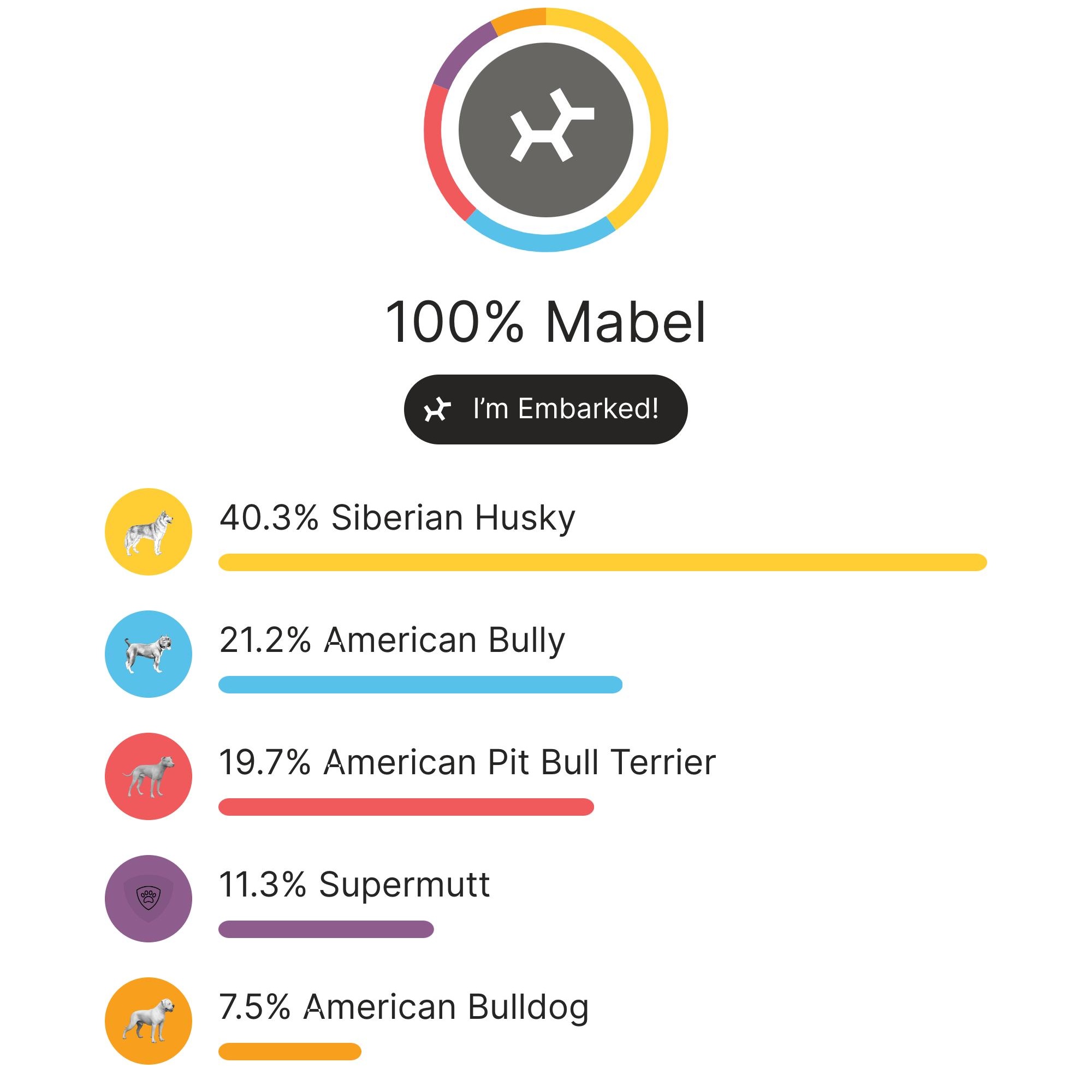Click the "100% Mabel" heading
The image size is (1092, 1092).
tap(545, 322)
